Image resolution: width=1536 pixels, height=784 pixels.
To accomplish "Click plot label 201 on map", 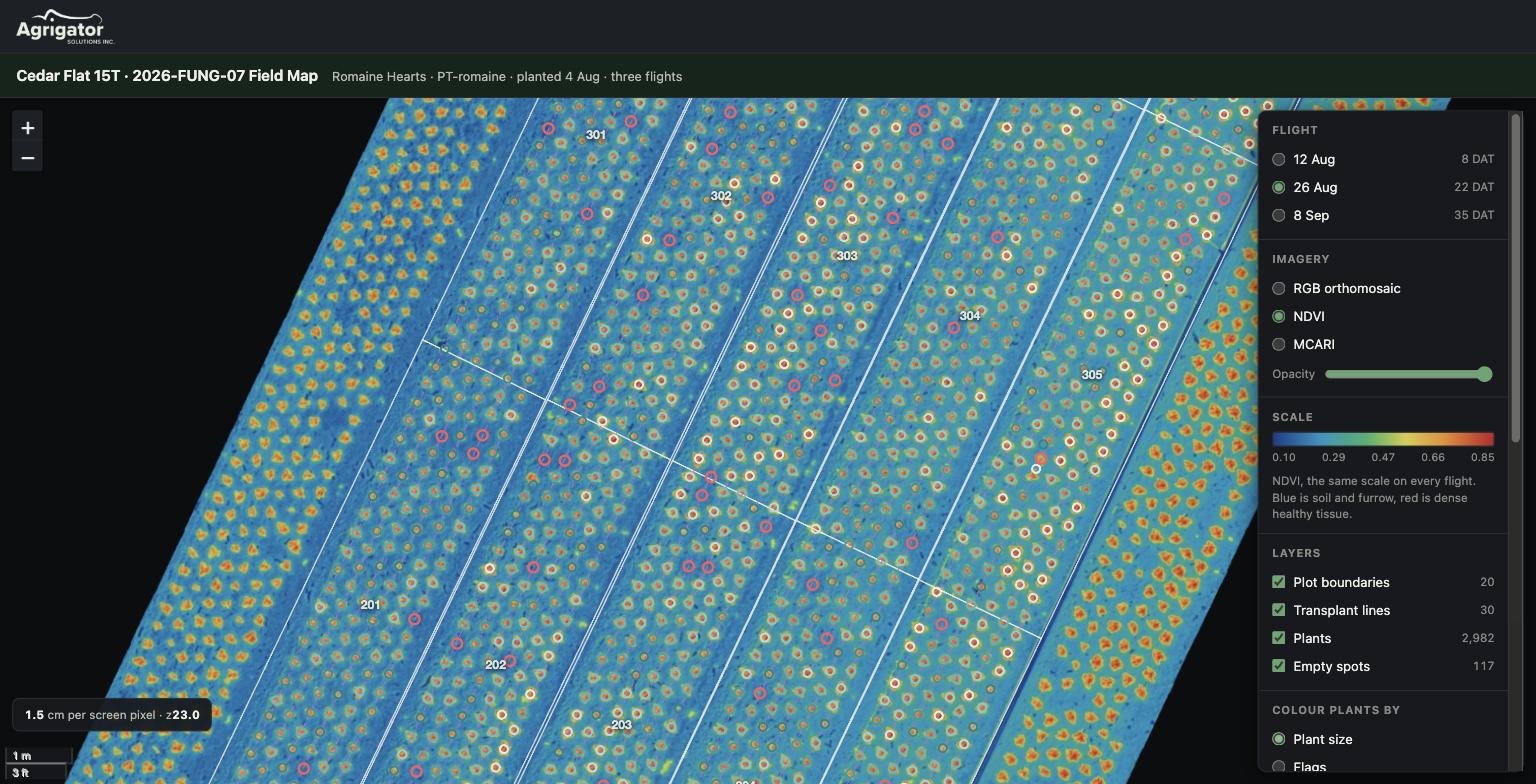I will pos(370,605).
